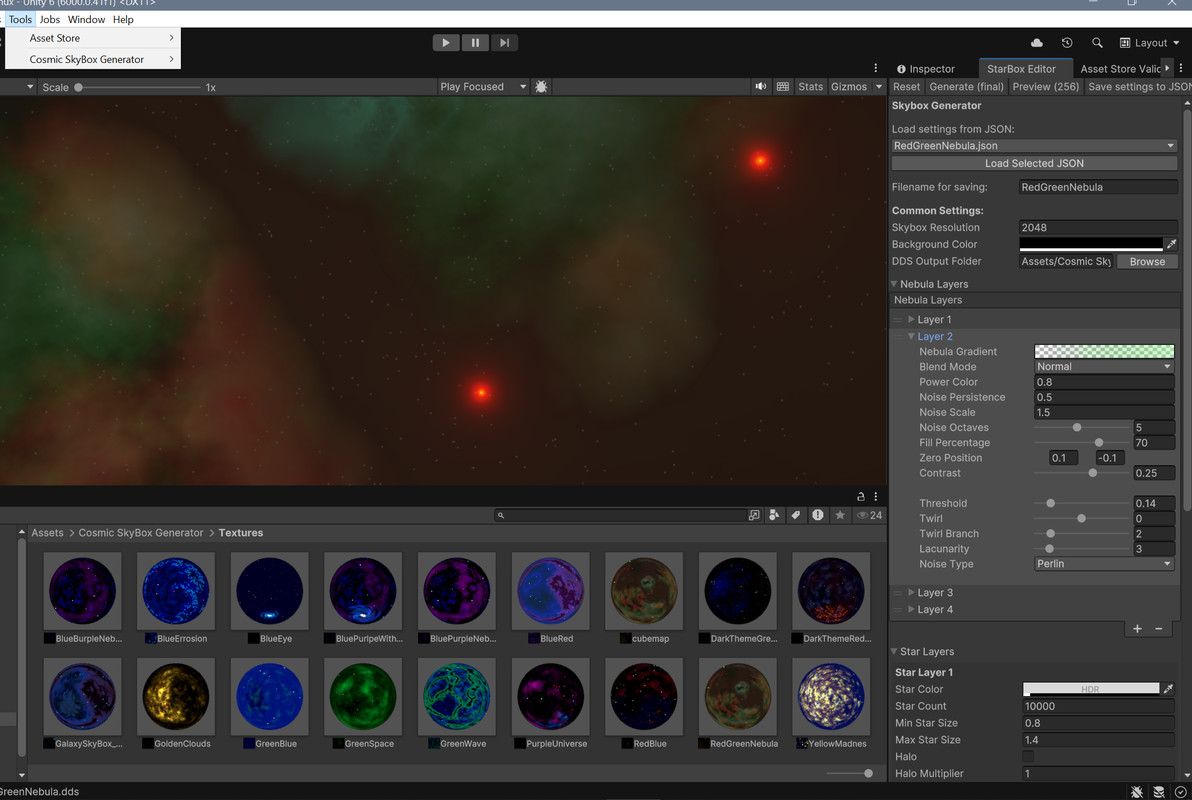Open the Game view three-dot options menu
The image size is (1192, 800).
[x=876, y=68]
